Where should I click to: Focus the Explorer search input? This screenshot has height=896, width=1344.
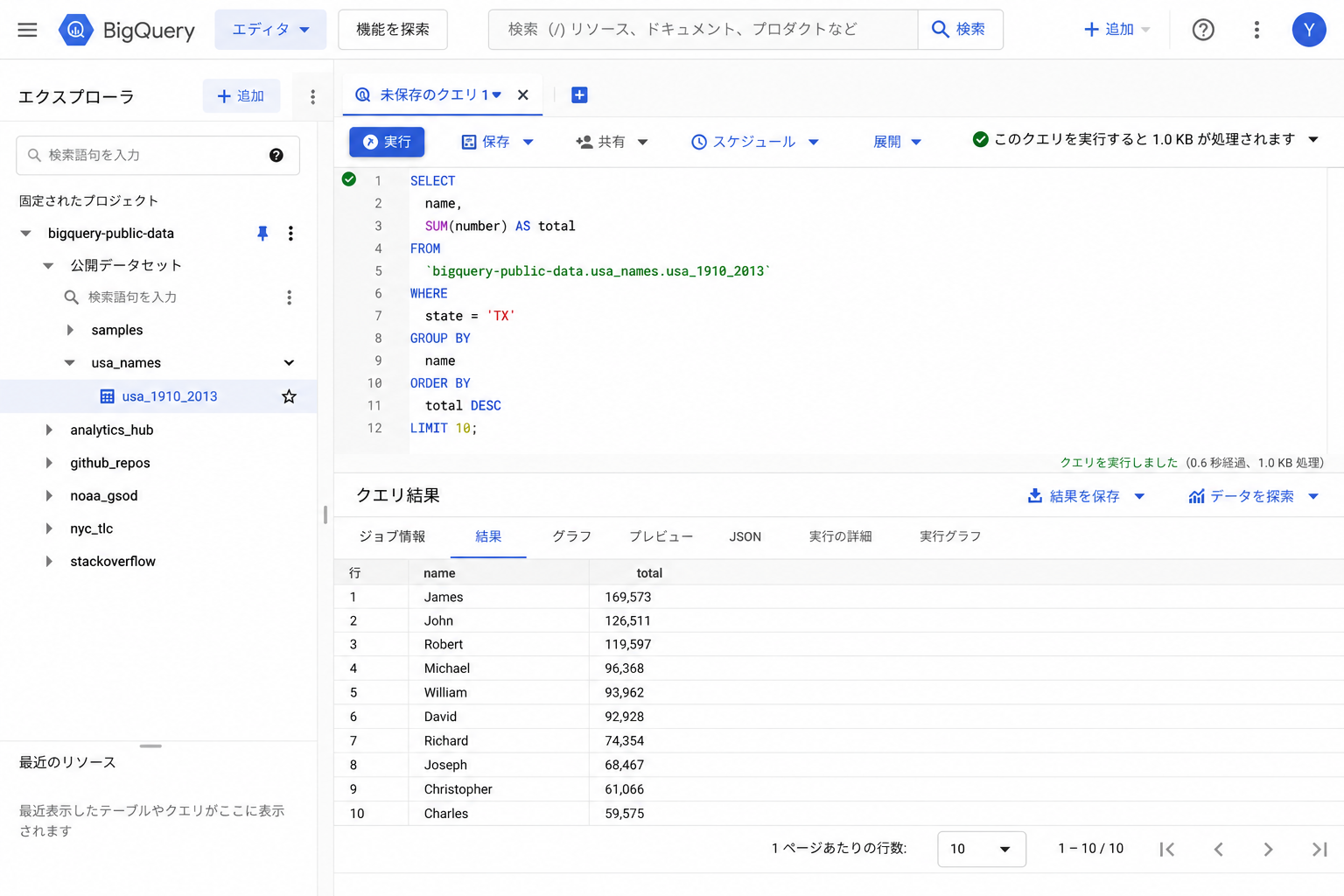(x=157, y=156)
